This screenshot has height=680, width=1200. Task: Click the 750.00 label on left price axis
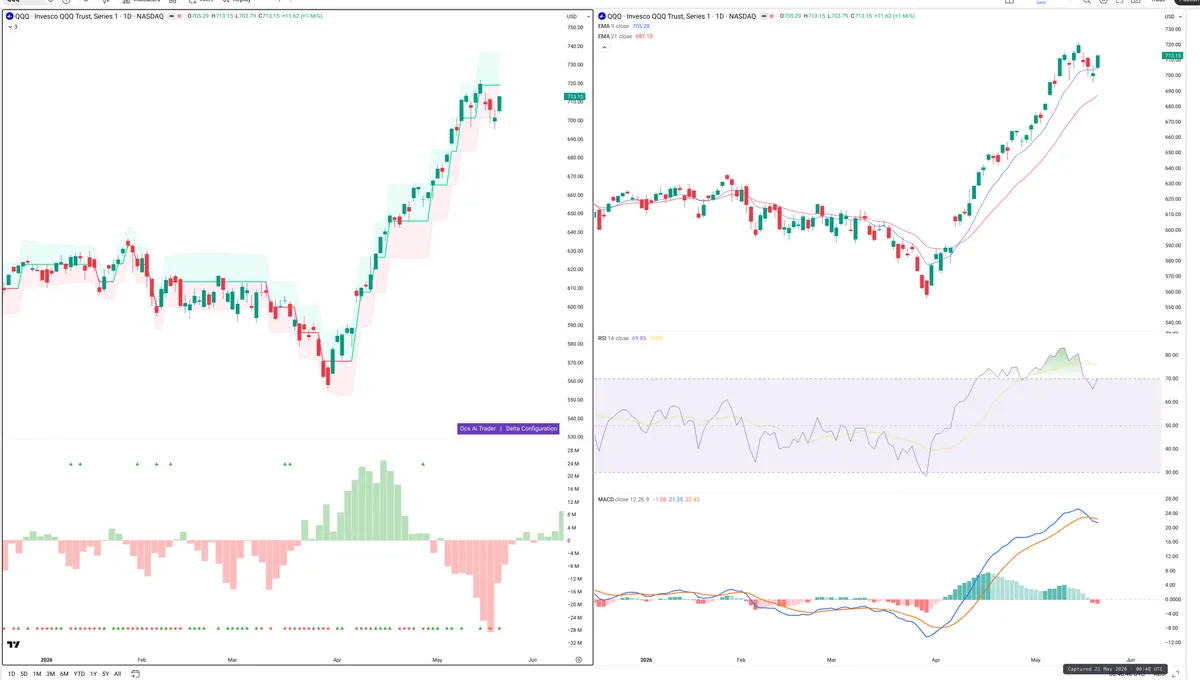[x=575, y=28]
